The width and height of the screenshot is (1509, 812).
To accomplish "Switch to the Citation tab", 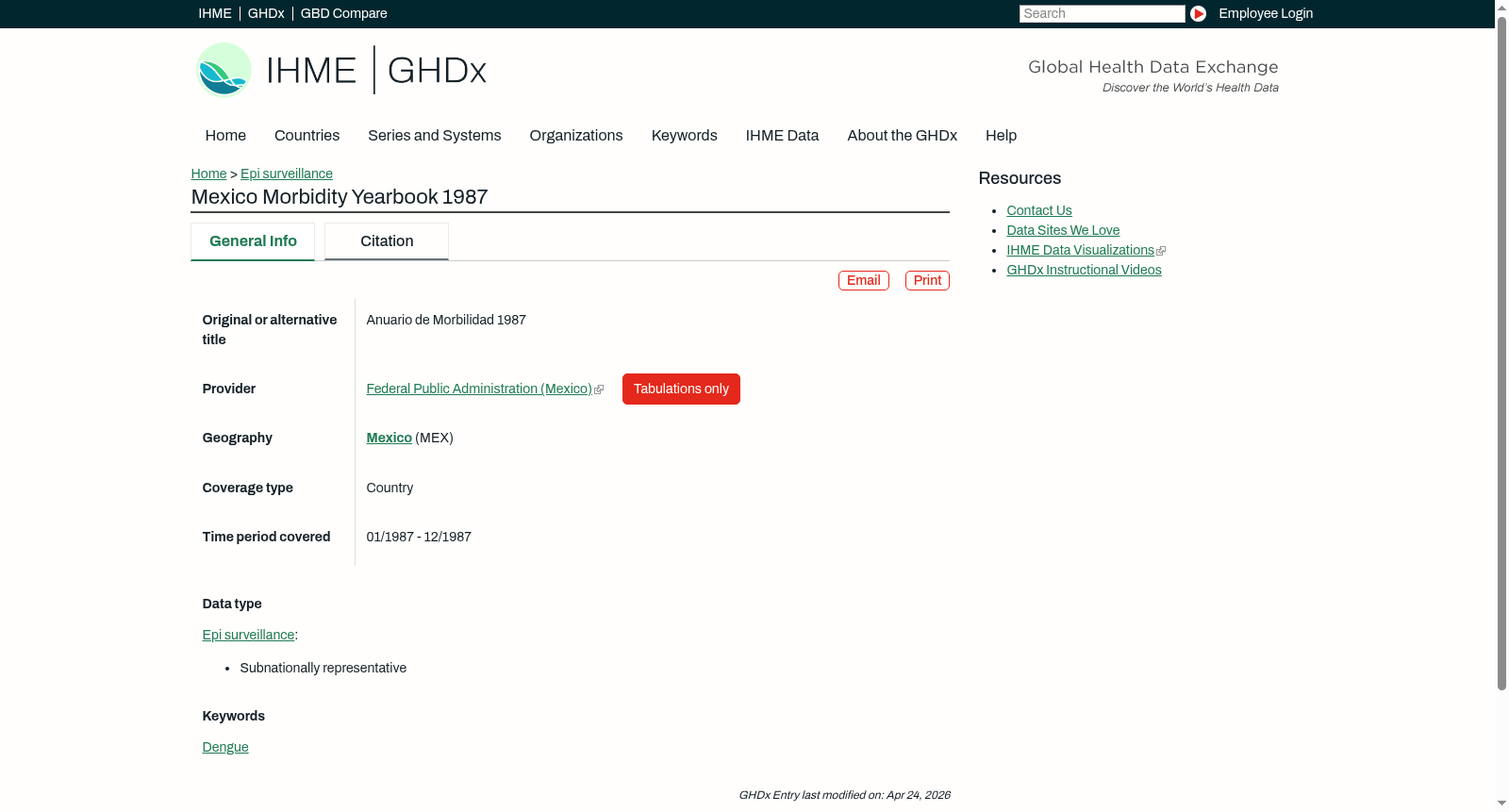I will pyautogui.click(x=387, y=241).
